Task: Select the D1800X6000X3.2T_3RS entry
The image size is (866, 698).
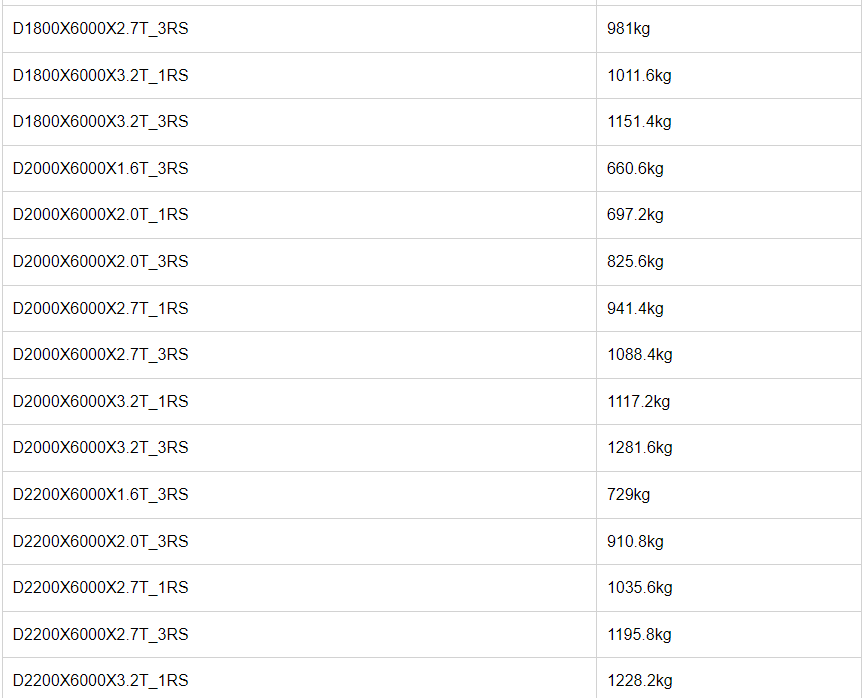Action: click(101, 121)
